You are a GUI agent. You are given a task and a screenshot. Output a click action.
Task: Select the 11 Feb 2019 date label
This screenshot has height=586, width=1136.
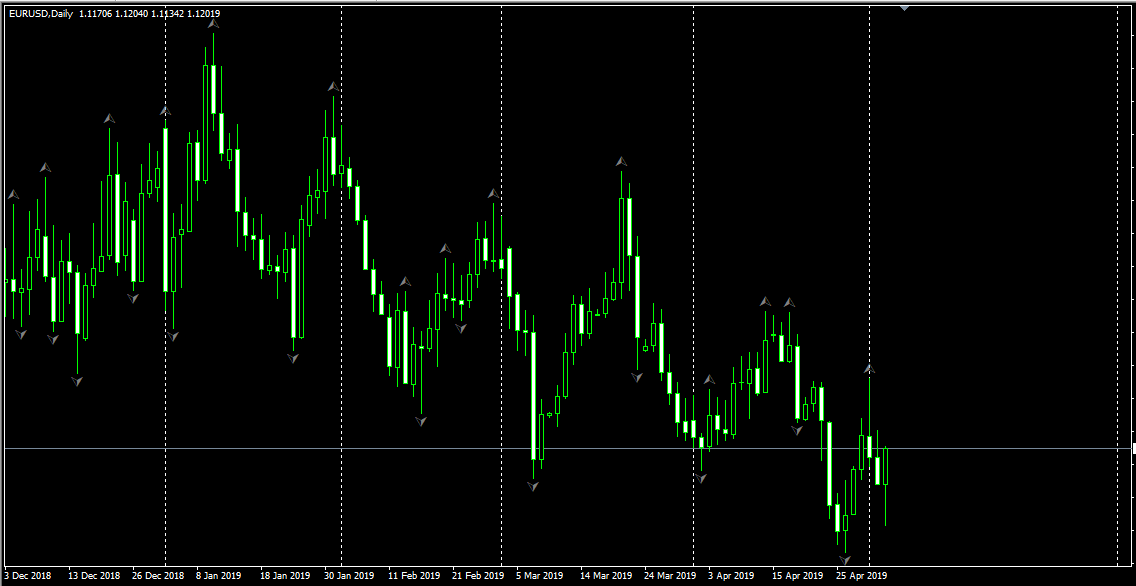(x=414, y=576)
